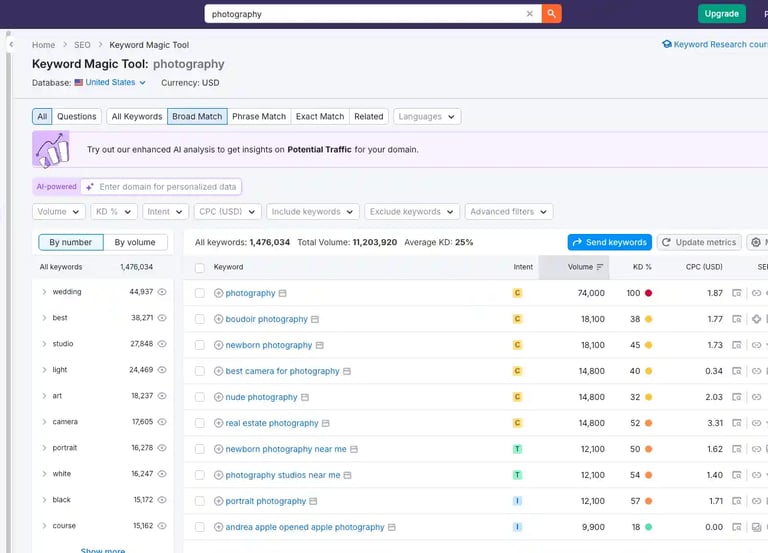Viewport: 768px width, 553px height.
Task: Add 'best camera for photography' plus icon
Action: tap(218, 371)
